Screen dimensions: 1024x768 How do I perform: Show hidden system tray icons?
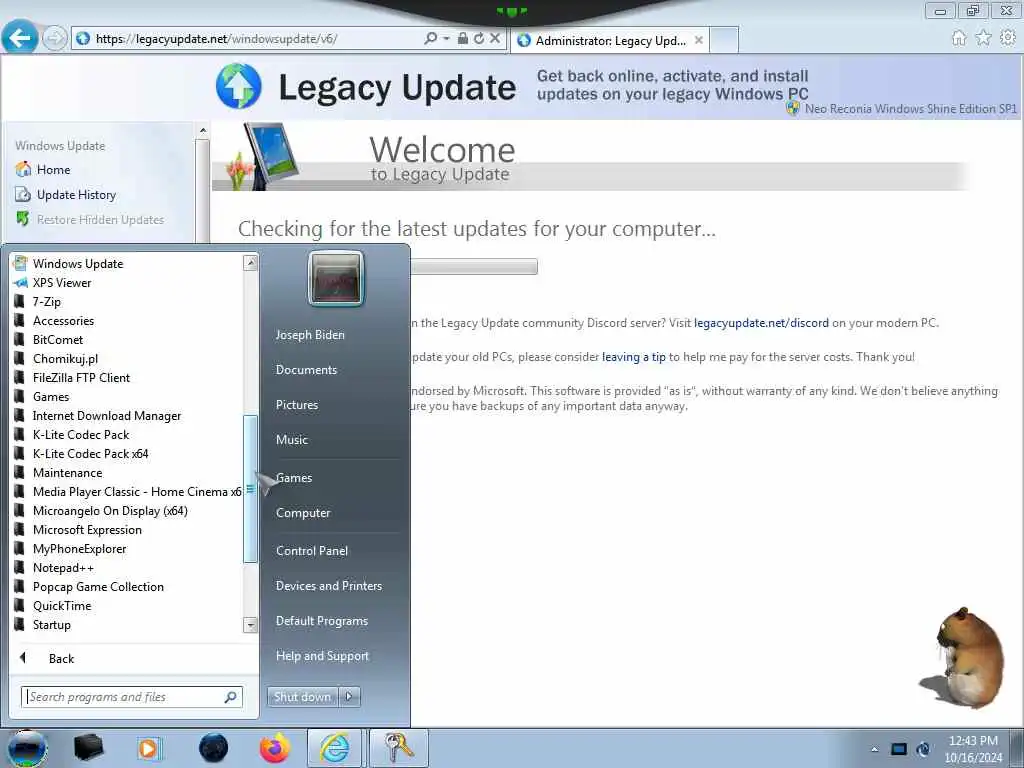874,750
